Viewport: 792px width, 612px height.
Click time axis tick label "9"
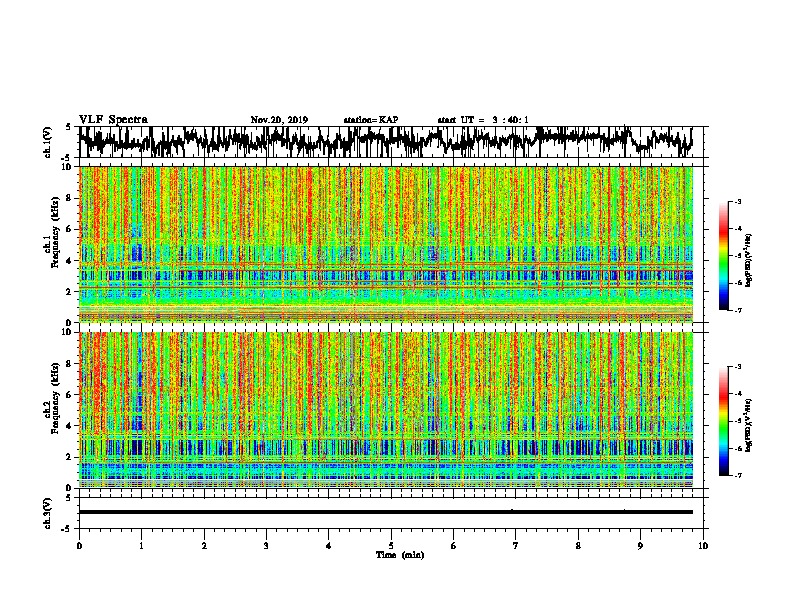point(640,546)
